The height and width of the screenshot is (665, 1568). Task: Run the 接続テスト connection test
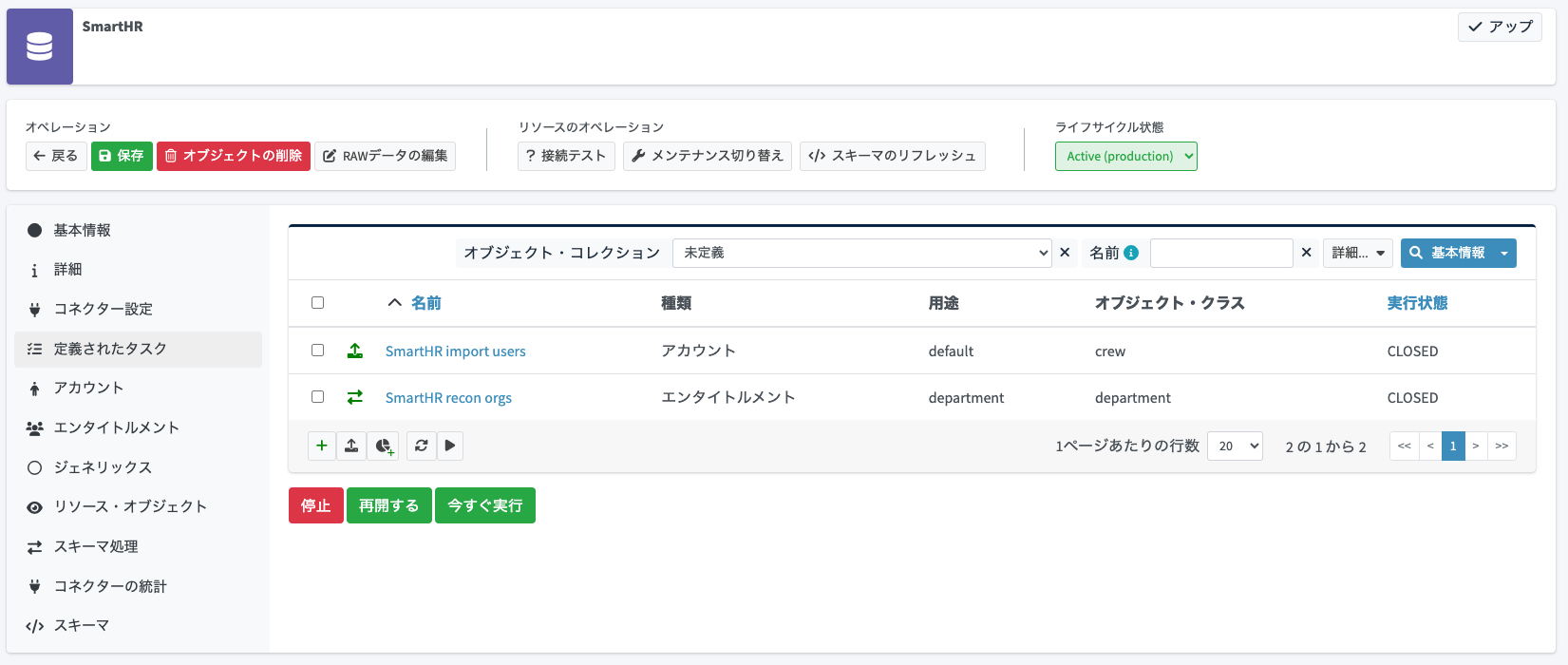[566, 156]
